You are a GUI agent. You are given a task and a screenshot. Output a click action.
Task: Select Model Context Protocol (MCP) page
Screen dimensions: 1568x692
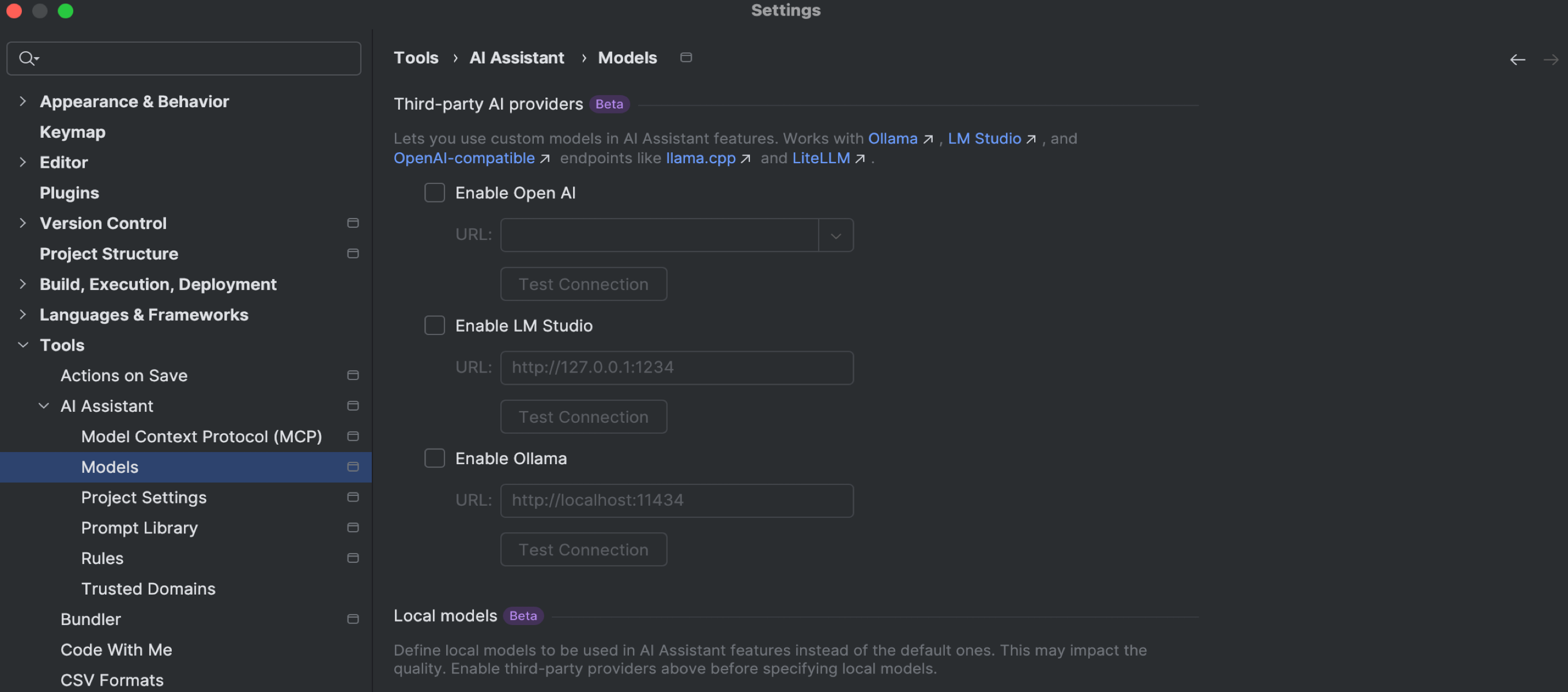(201, 436)
